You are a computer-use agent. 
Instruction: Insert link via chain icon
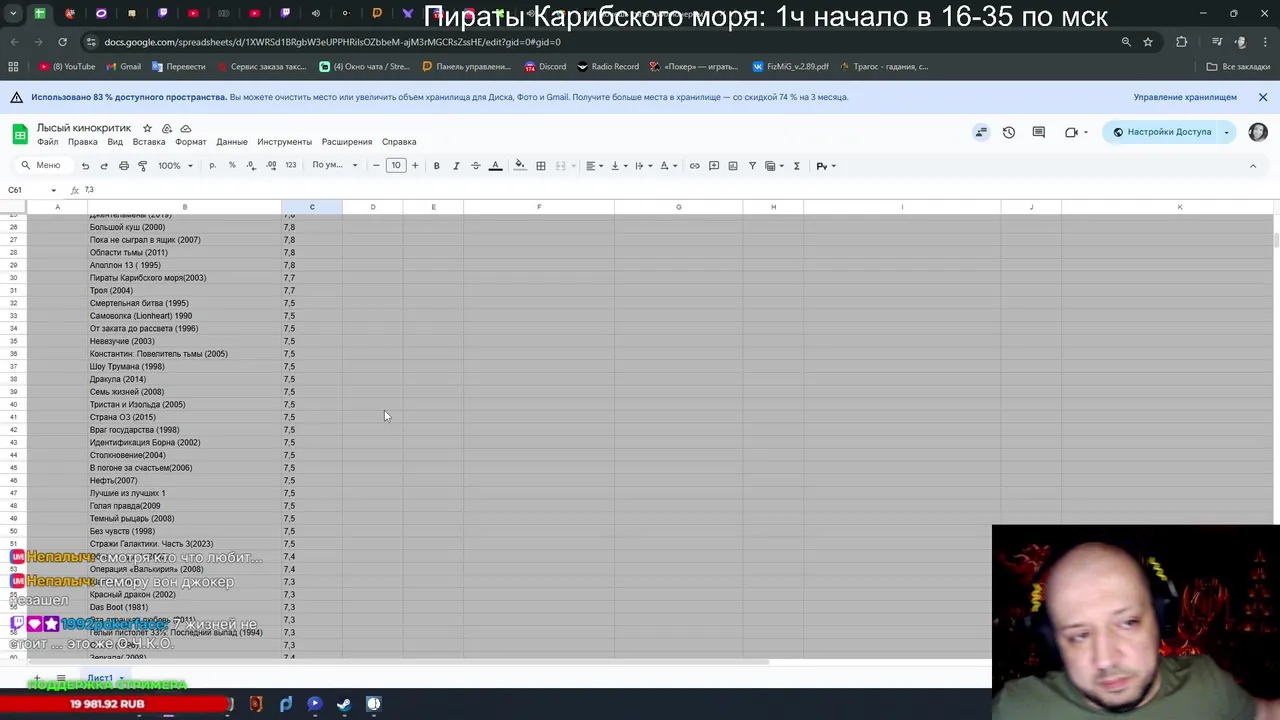click(694, 166)
